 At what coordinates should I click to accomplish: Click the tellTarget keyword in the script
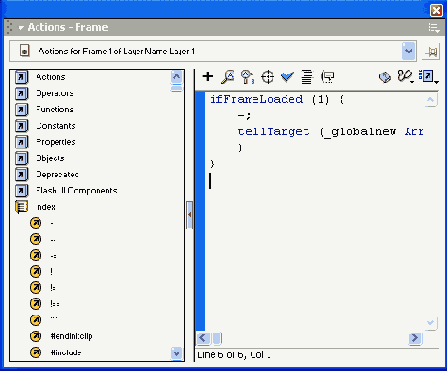coord(273,131)
